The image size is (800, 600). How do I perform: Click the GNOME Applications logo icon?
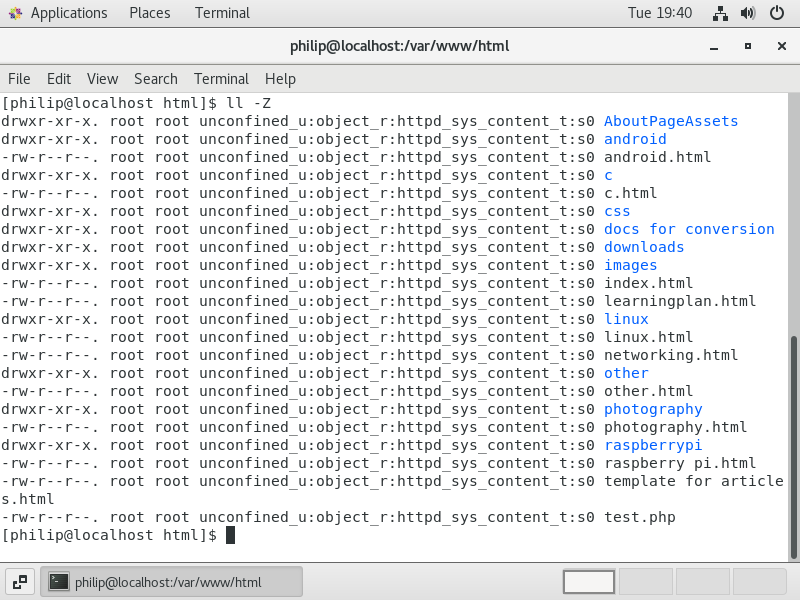coord(15,13)
